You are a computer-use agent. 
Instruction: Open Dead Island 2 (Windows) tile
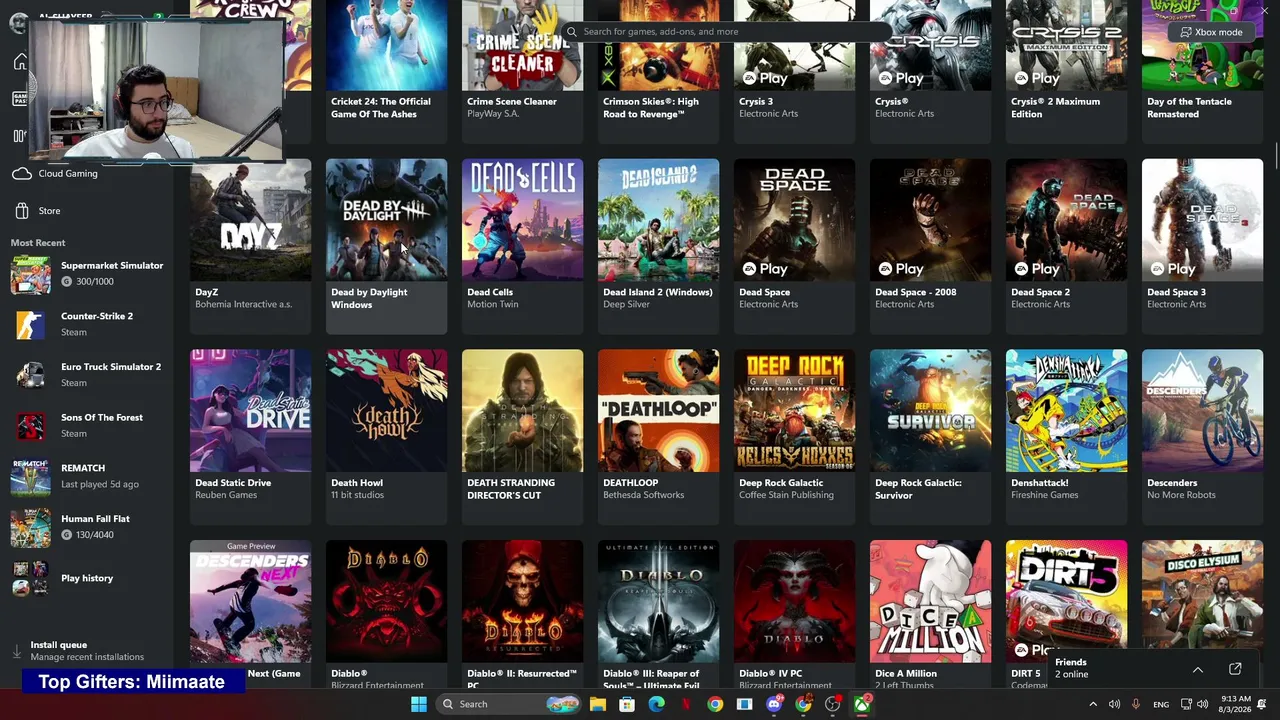658,246
